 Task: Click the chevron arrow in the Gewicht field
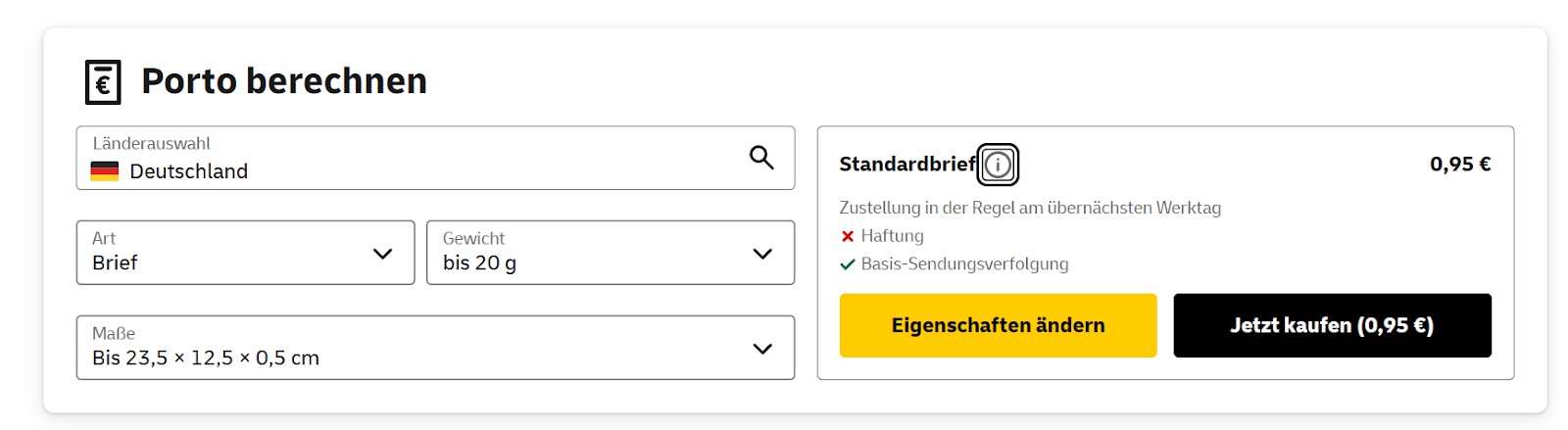click(762, 254)
